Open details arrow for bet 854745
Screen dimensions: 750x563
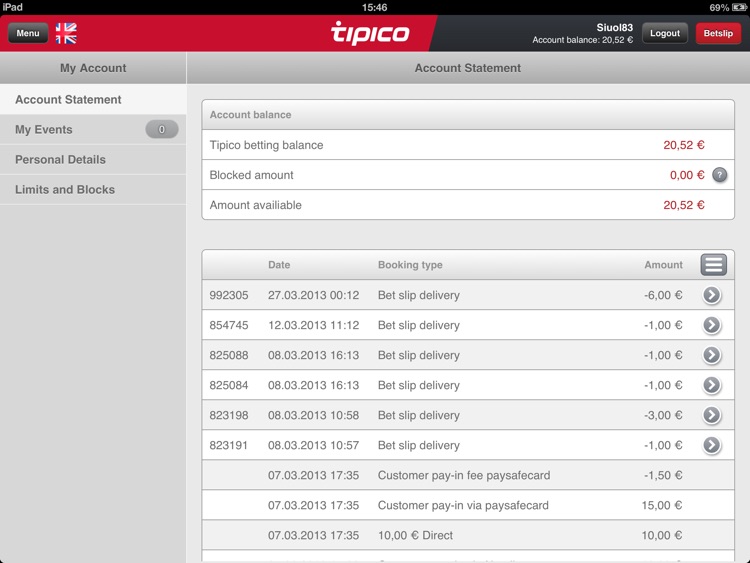point(712,325)
